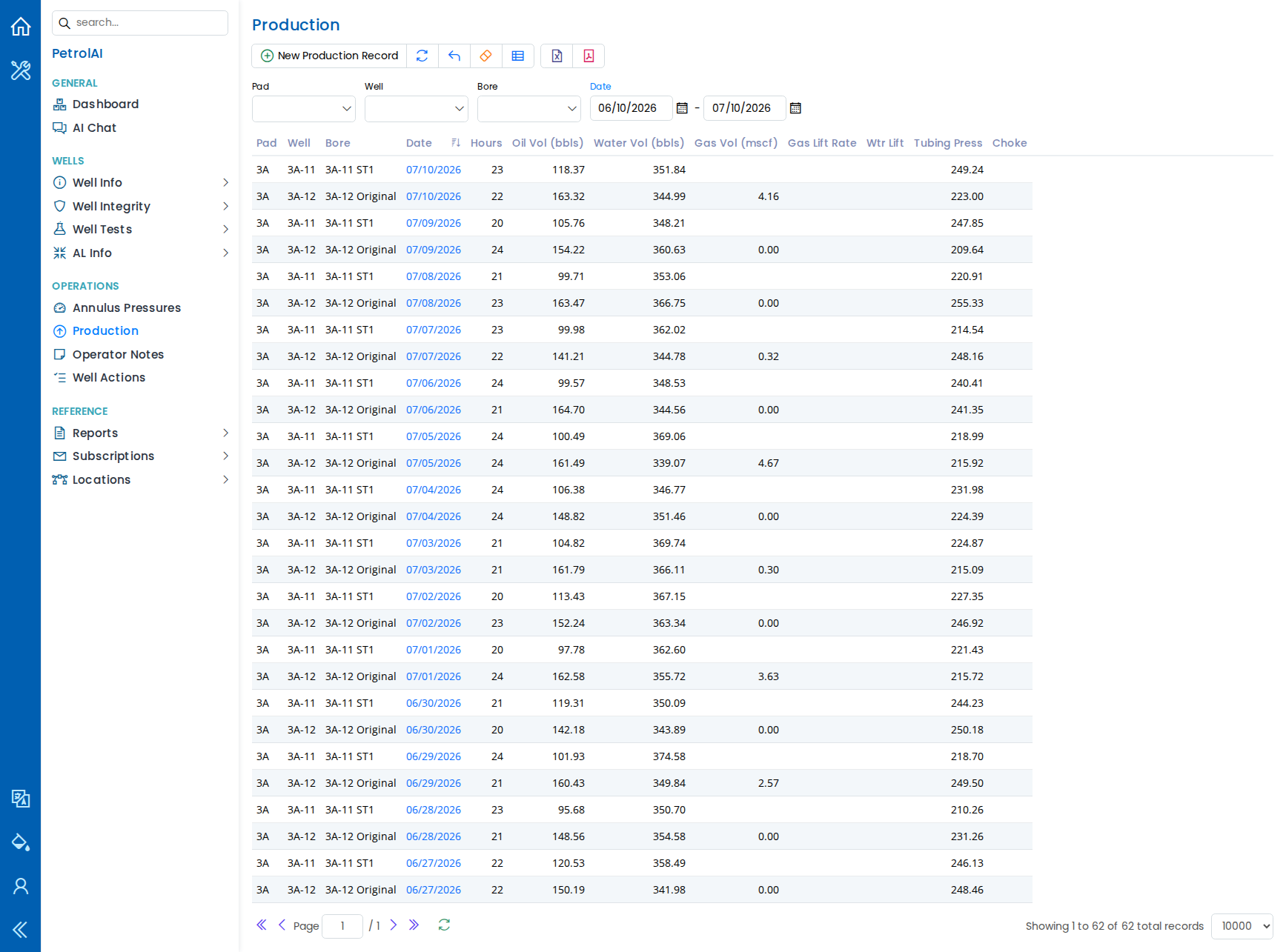1286x952 pixels.
Task: Export to Excel using the spreadsheet file icon
Action: pos(557,56)
